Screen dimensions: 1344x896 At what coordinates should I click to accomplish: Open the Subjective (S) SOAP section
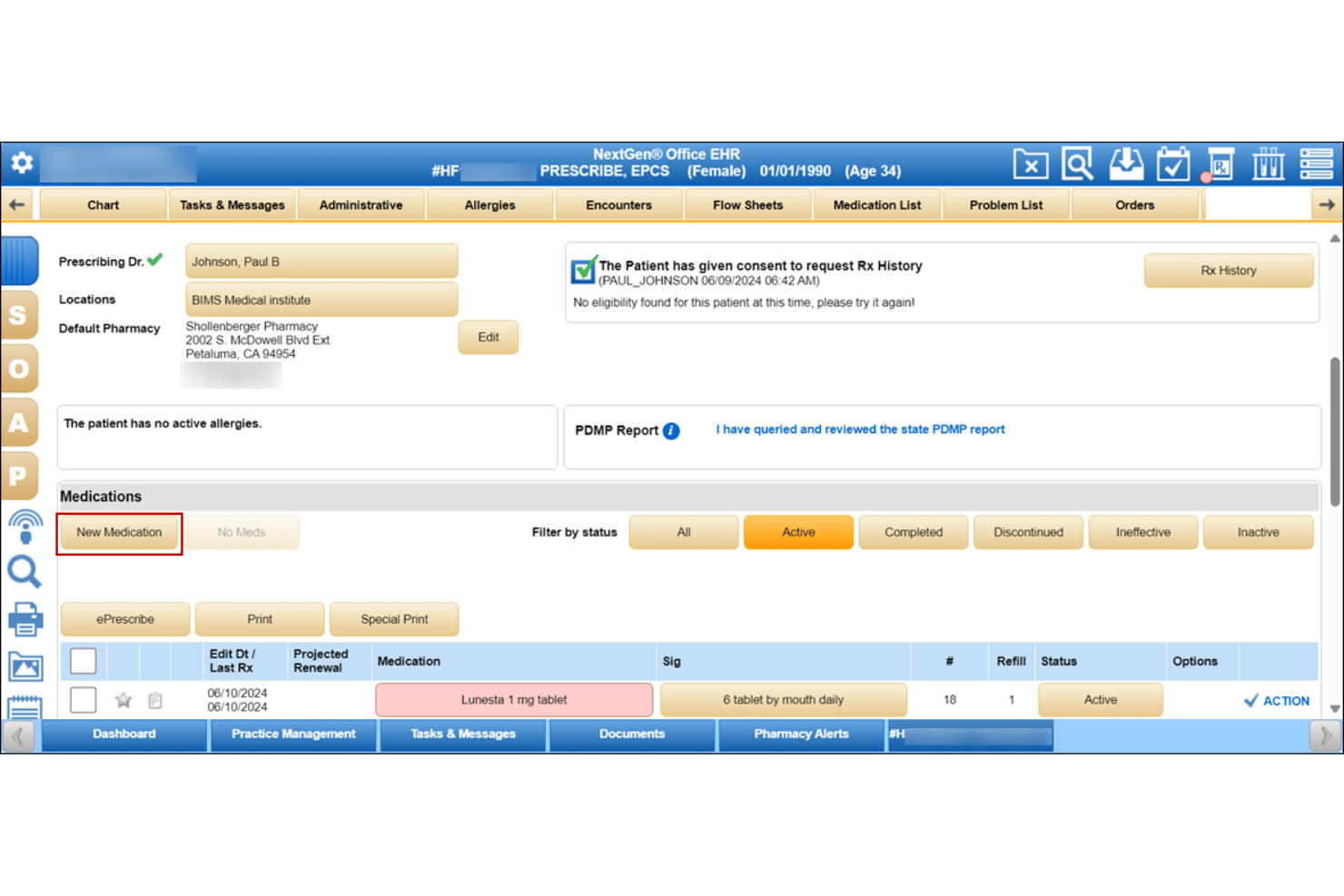pos(19,316)
